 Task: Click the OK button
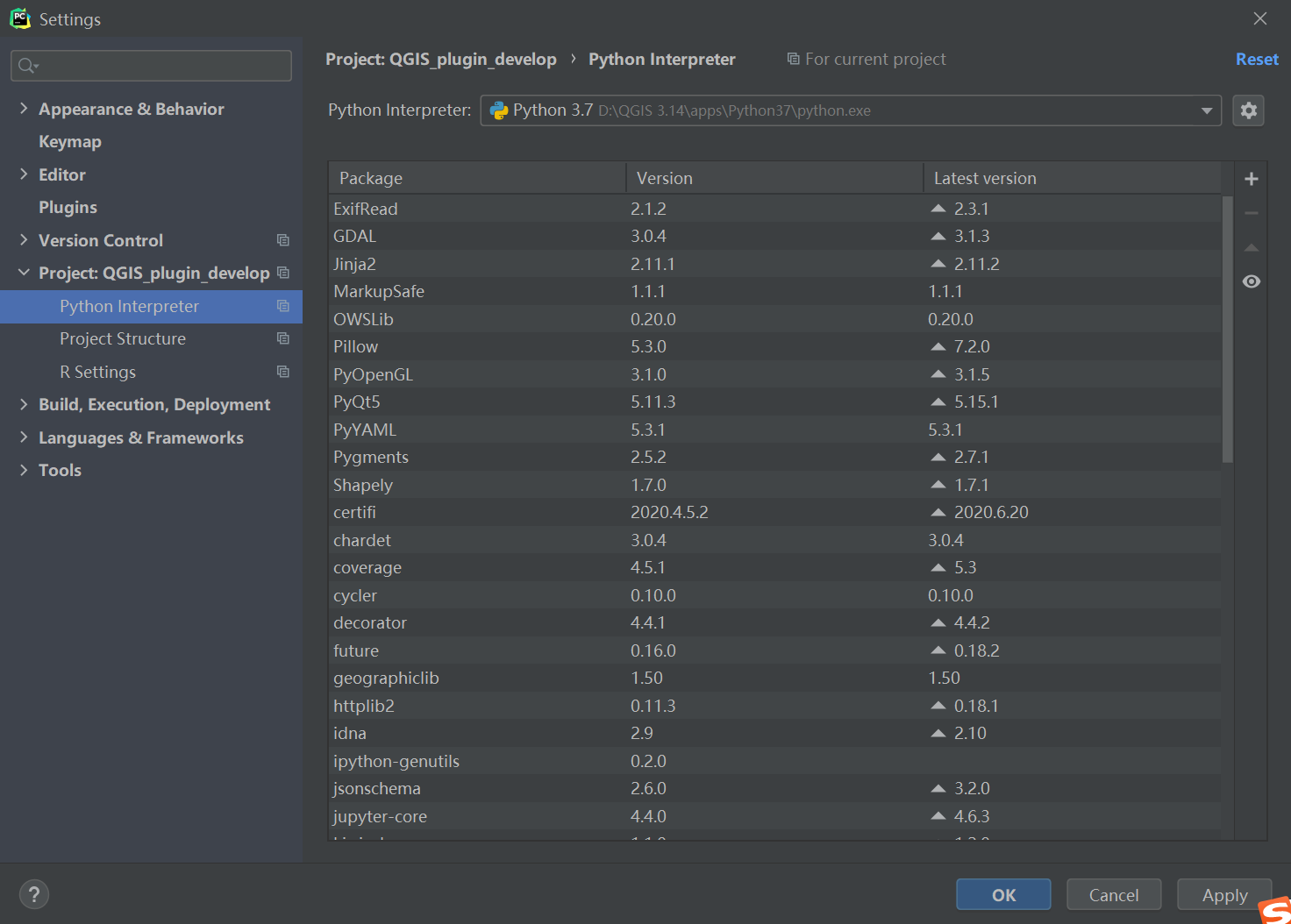tap(1003, 894)
